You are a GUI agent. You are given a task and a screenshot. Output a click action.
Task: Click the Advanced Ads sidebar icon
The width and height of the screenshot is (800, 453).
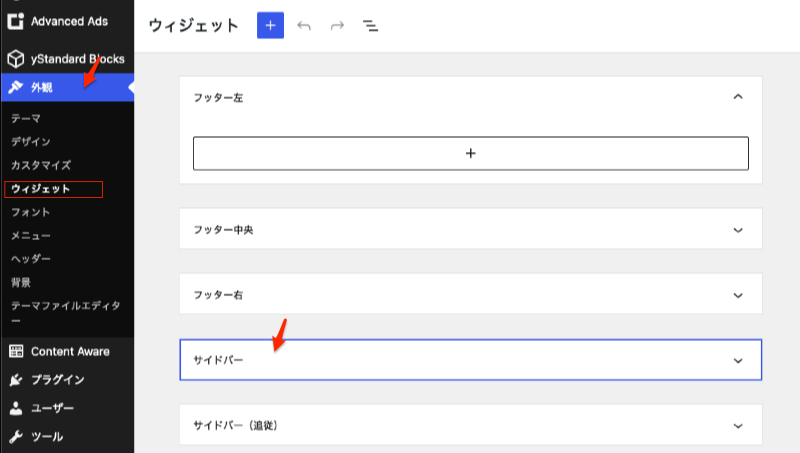pos(15,21)
